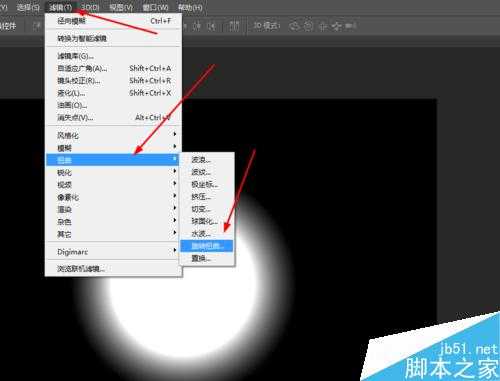Choose highlighted 旋转扭曲... twirl filter
The width and height of the screenshot is (500, 381).
click(207, 246)
